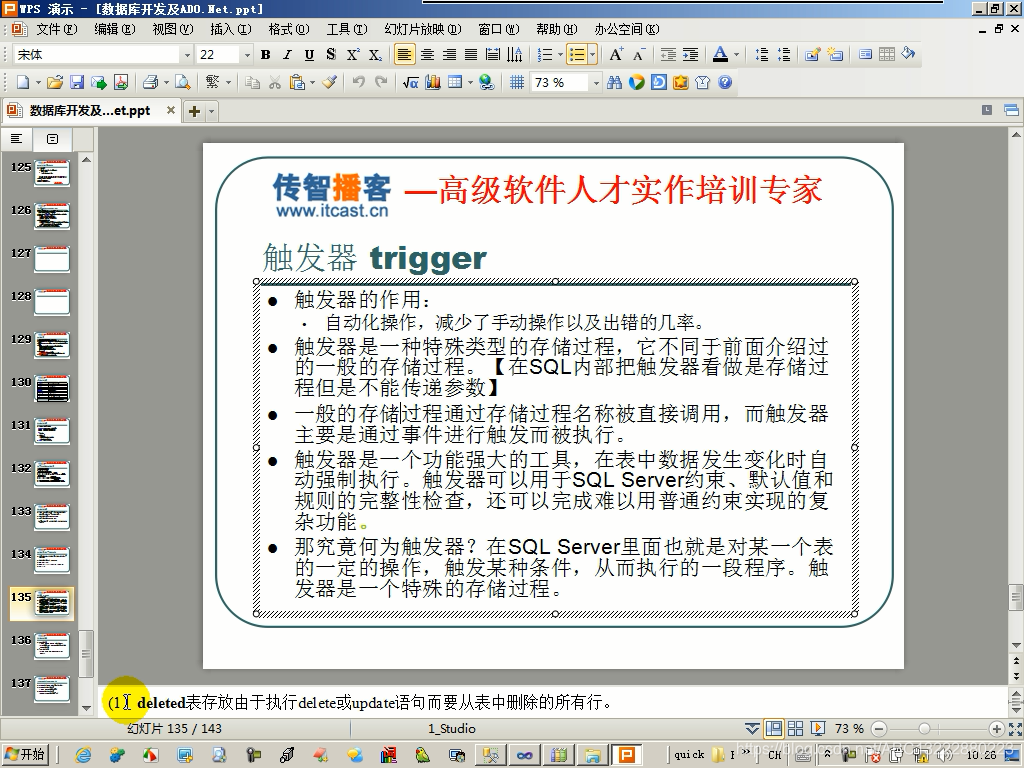Insert a table
The width and height of the screenshot is (1024, 768).
[x=455, y=82]
